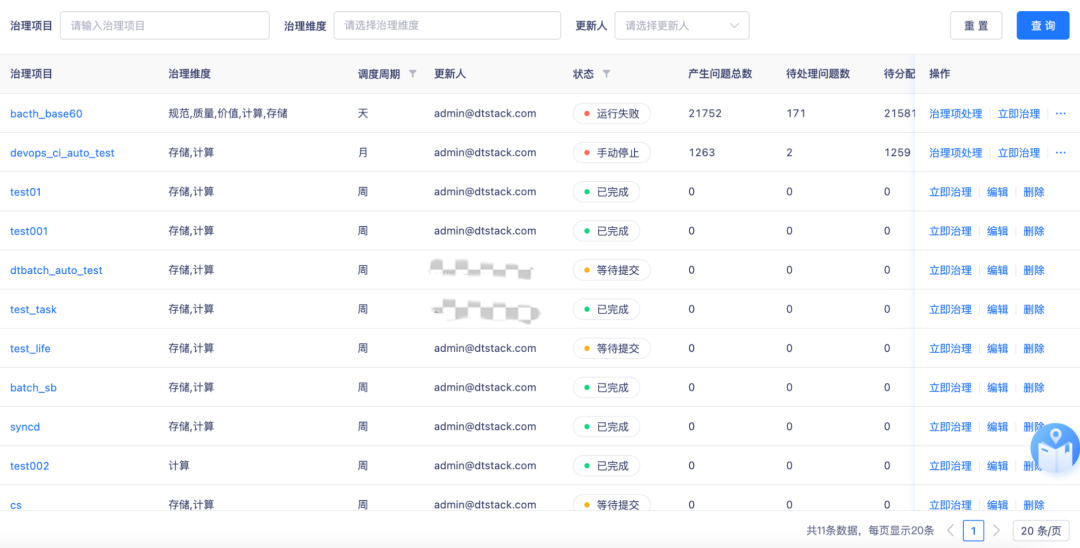Go to previous page arrow

(x=950, y=530)
